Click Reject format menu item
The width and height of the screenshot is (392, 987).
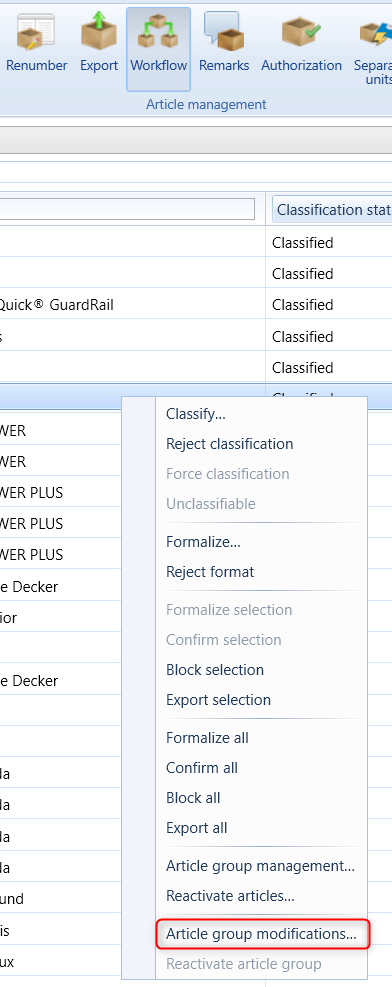pyautogui.click(x=210, y=572)
